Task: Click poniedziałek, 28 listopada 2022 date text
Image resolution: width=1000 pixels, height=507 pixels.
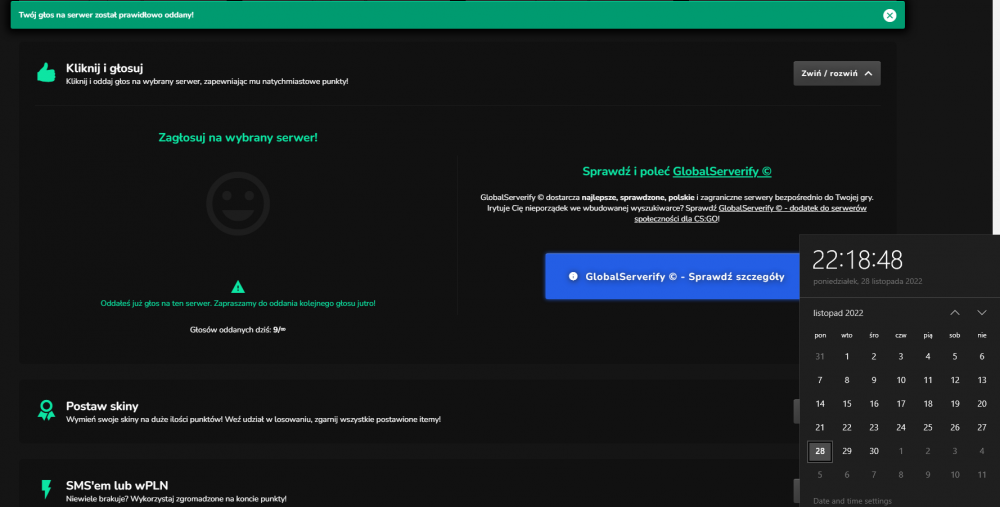Action: pyautogui.click(x=867, y=281)
